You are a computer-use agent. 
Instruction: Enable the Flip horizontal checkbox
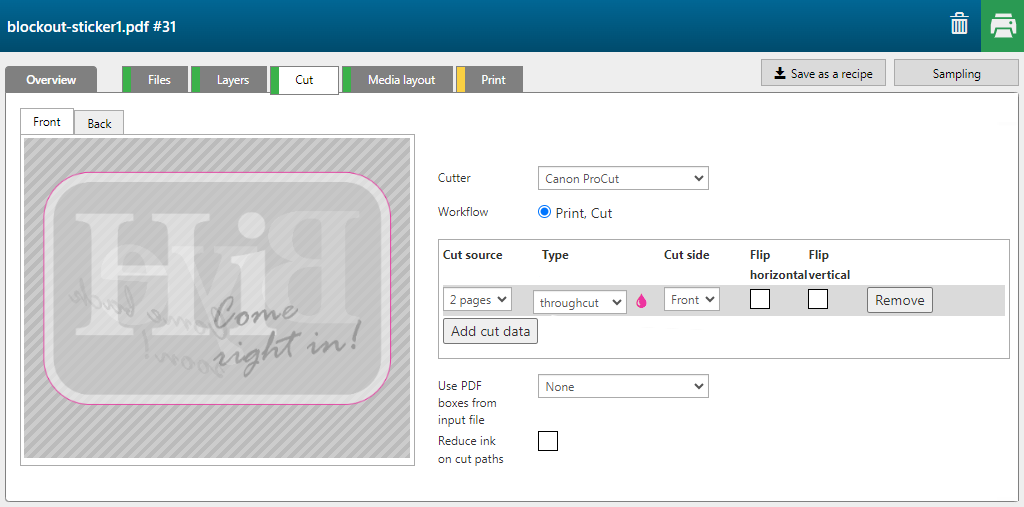coord(760,299)
